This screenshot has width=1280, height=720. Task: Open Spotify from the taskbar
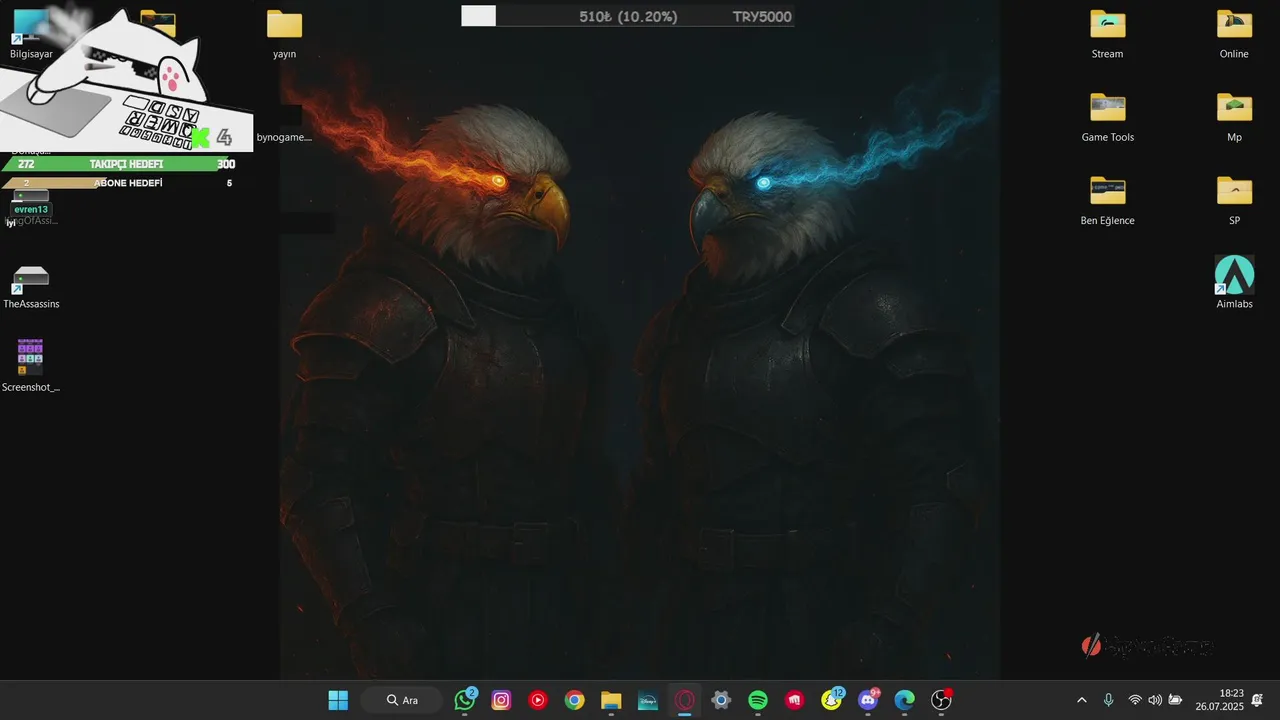coord(758,700)
